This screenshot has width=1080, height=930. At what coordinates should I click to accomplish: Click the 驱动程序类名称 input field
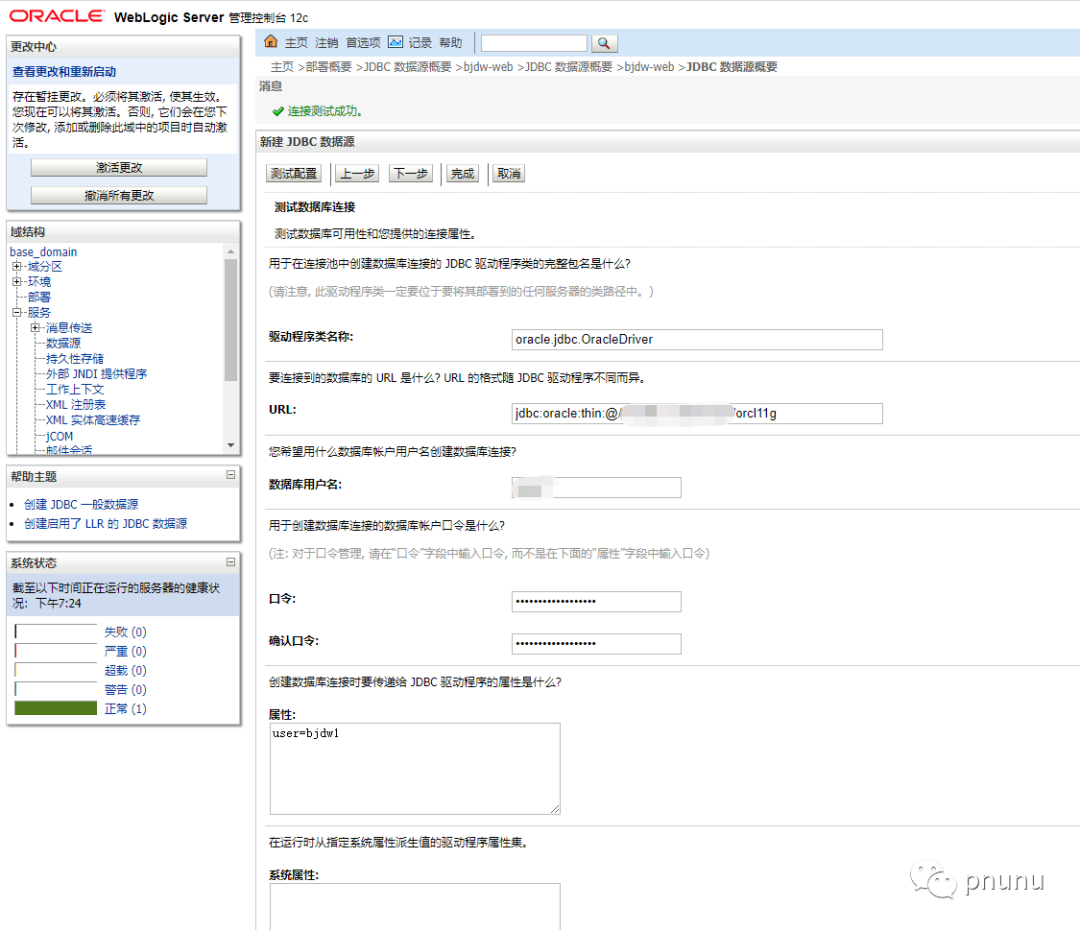point(697,339)
